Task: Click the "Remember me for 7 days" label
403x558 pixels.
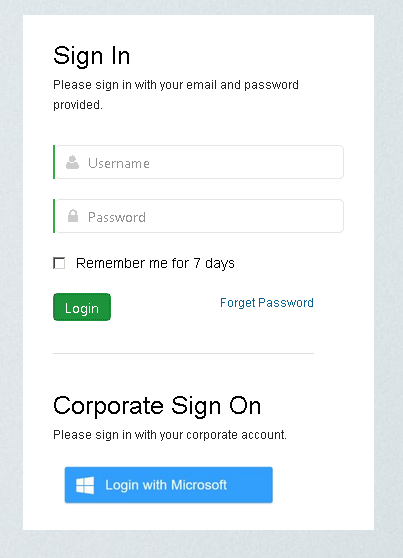Action: click(x=155, y=264)
